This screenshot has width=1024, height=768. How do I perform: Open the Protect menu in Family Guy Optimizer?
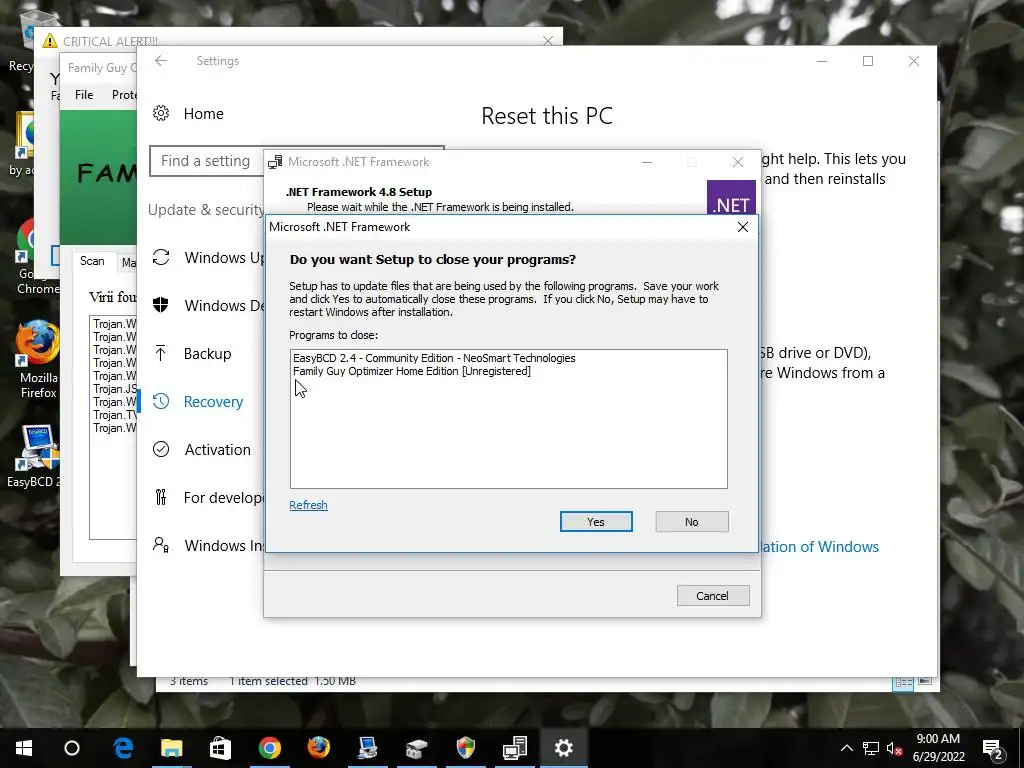pyautogui.click(x=124, y=95)
